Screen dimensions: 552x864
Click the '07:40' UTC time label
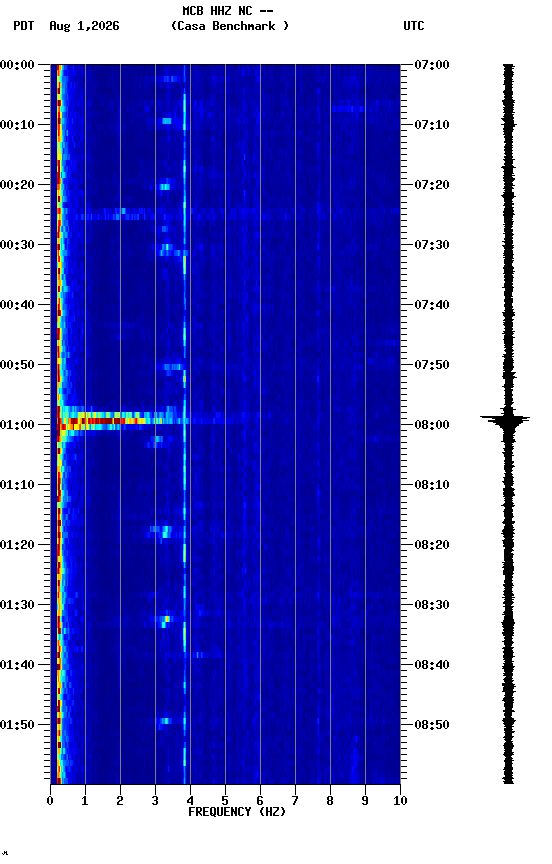pos(432,305)
